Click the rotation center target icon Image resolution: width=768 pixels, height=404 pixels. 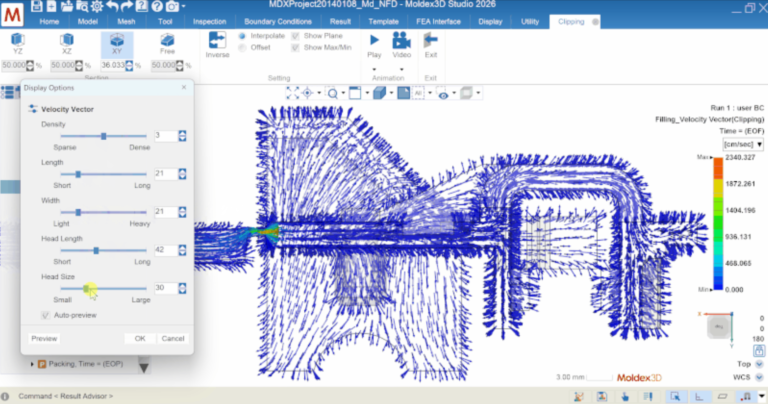point(307,93)
